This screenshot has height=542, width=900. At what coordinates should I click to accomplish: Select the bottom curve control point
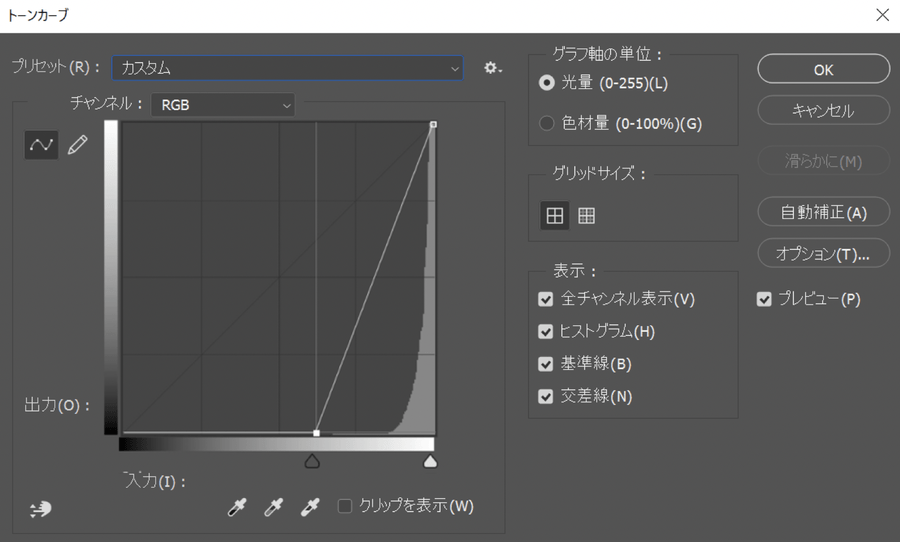(x=316, y=433)
